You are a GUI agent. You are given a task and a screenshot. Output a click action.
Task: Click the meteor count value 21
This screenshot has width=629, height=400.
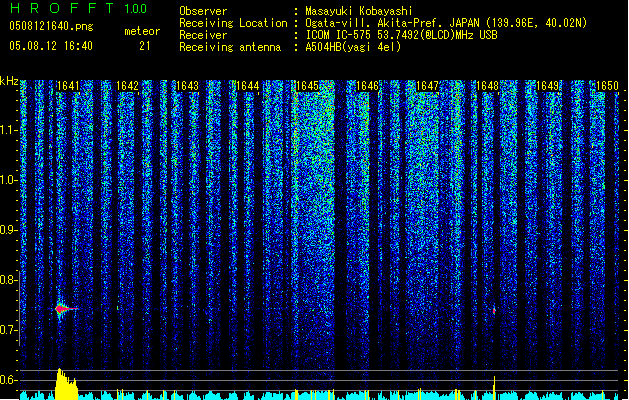[x=145, y=46]
